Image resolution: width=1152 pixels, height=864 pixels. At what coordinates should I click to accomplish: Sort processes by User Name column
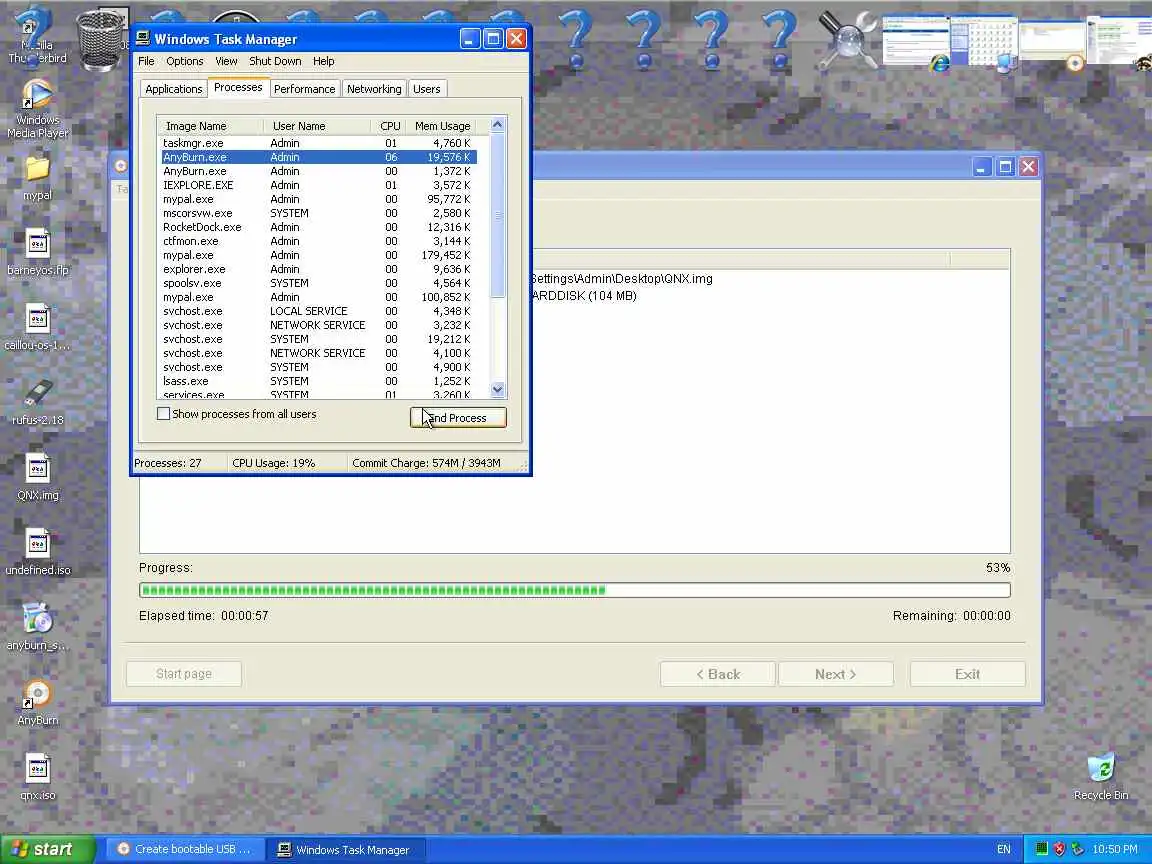[317, 126]
